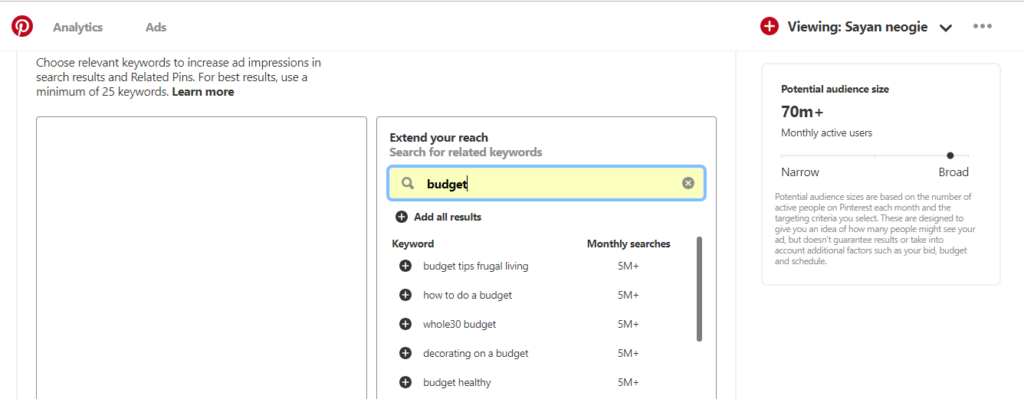Select the budget healthy keyword text
Image resolution: width=1024 pixels, height=399 pixels.
tap(457, 382)
